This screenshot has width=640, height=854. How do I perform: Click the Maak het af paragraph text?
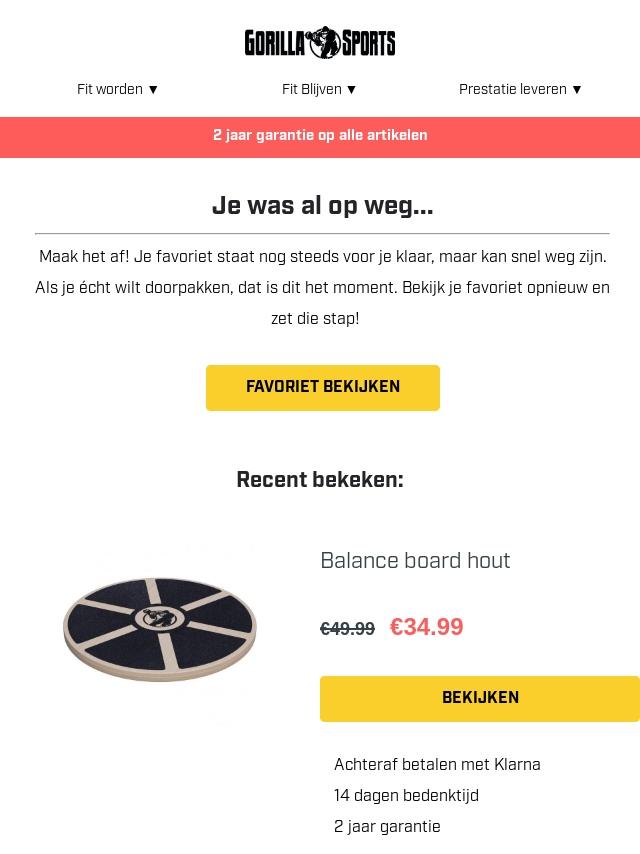coord(322,288)
